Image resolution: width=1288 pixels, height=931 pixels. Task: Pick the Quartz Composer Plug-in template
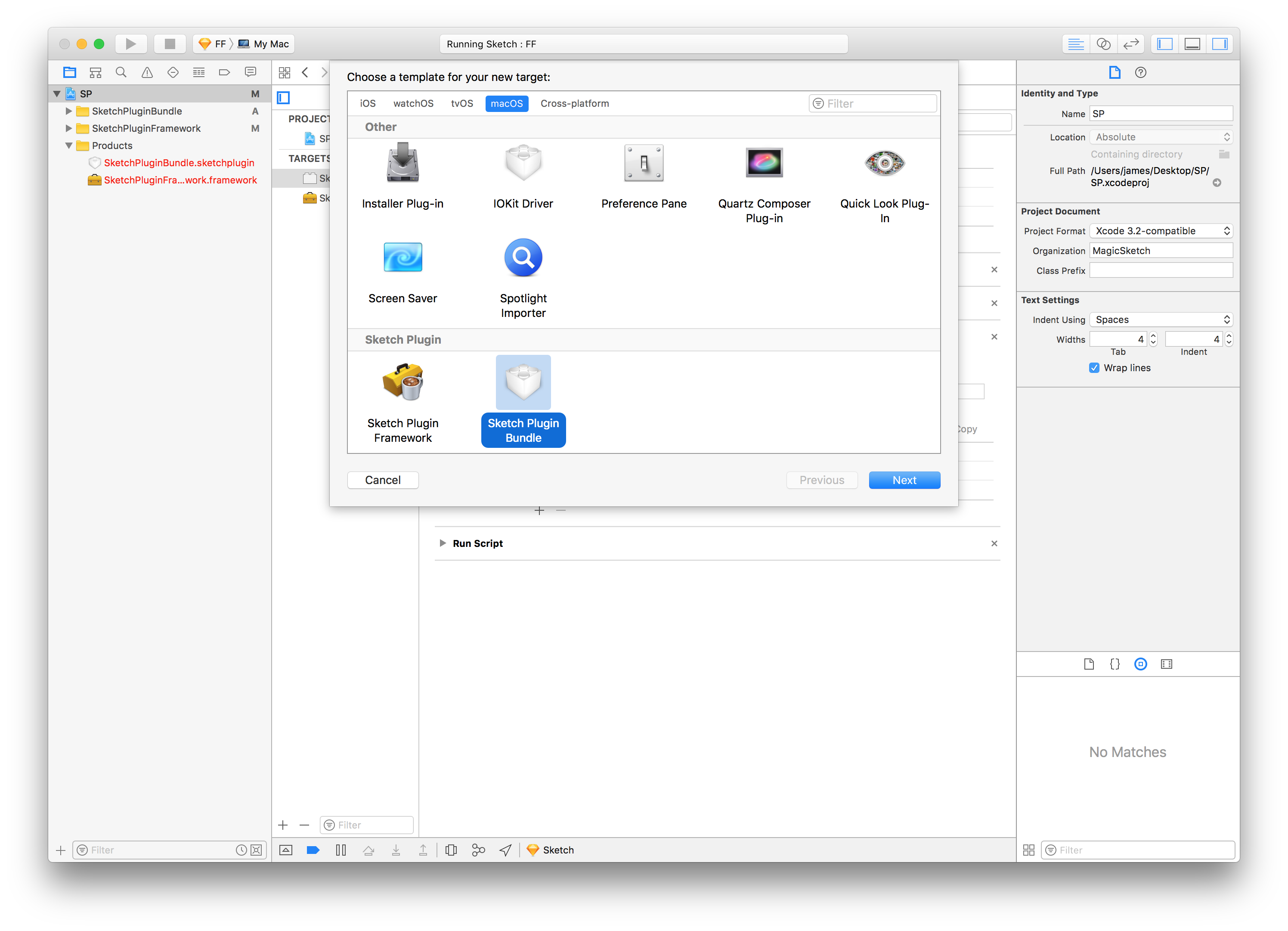(x=764, y=163)
